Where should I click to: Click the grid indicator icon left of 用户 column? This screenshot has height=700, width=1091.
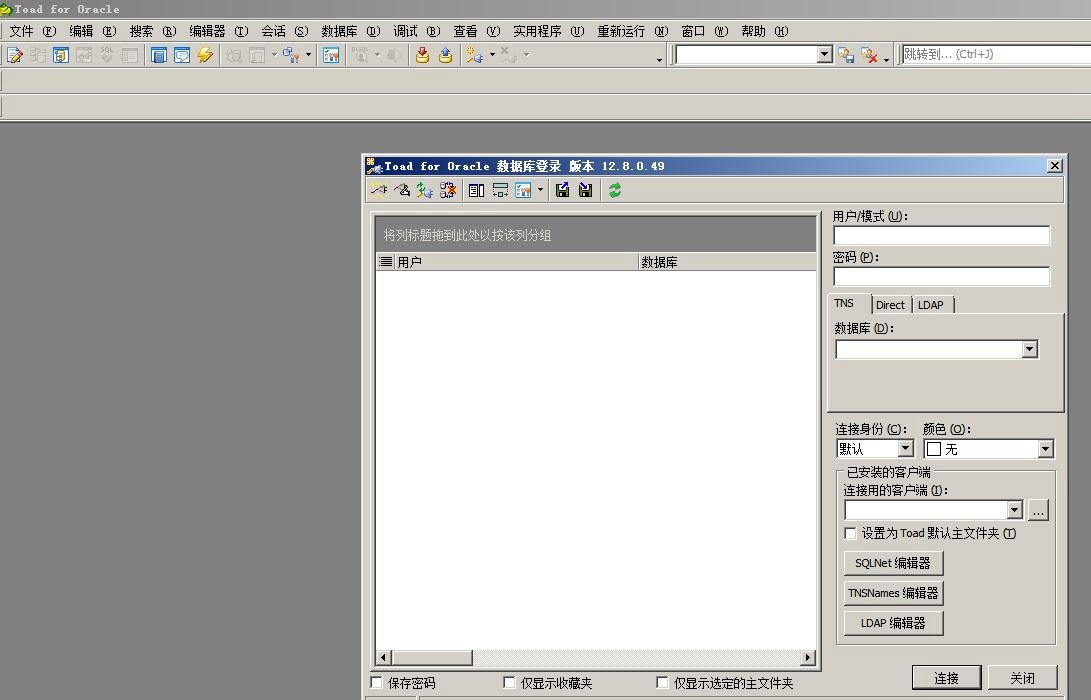pos(385,262)
